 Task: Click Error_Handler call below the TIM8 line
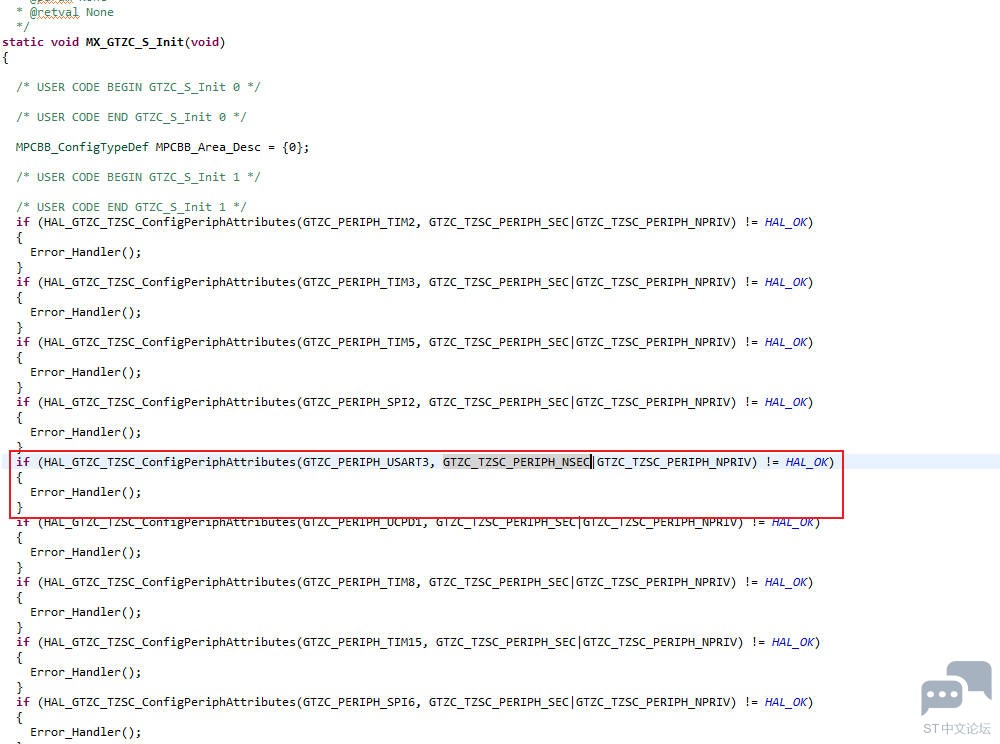click(x=85, y=612)
